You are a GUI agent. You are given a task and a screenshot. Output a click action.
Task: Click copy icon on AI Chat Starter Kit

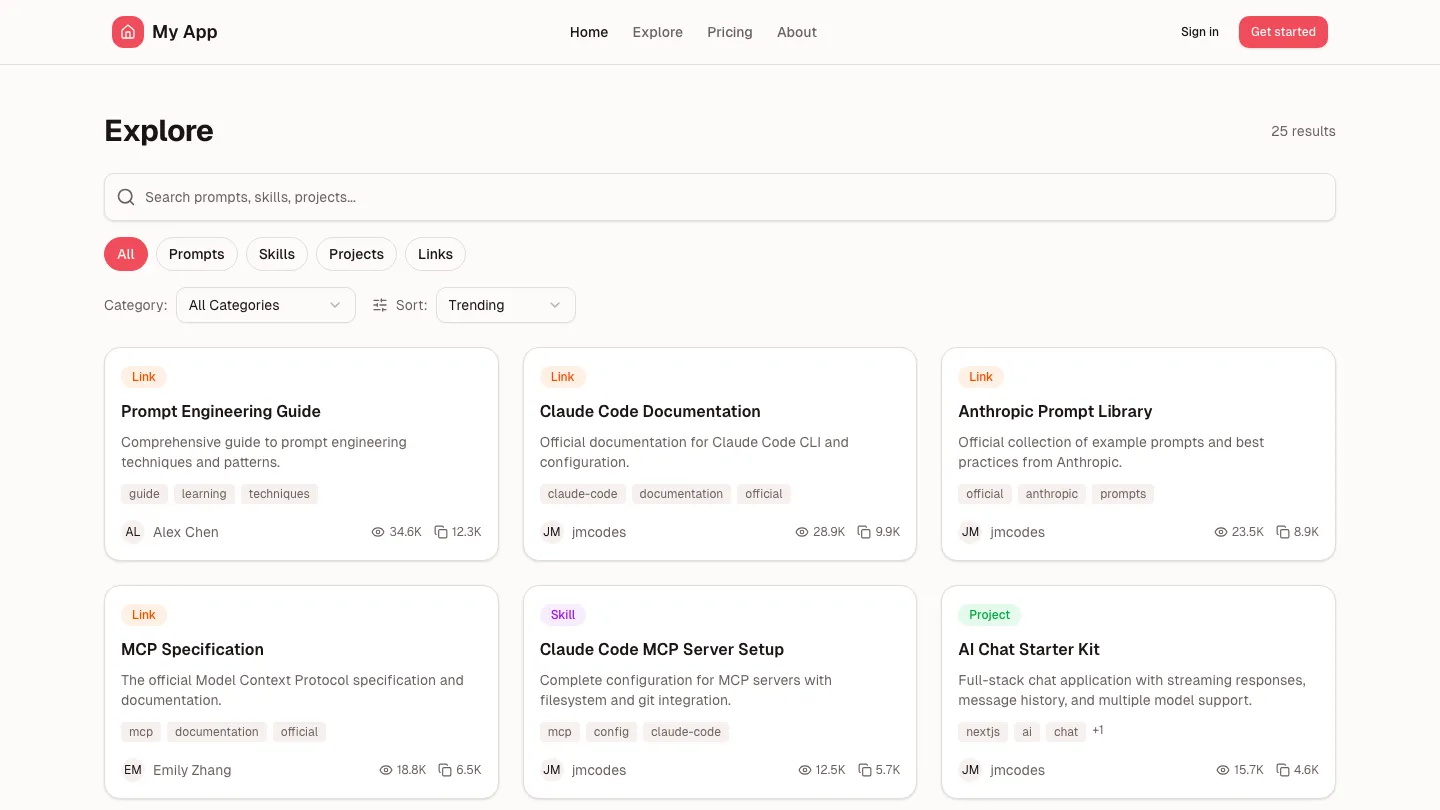tap(1283, 770)
